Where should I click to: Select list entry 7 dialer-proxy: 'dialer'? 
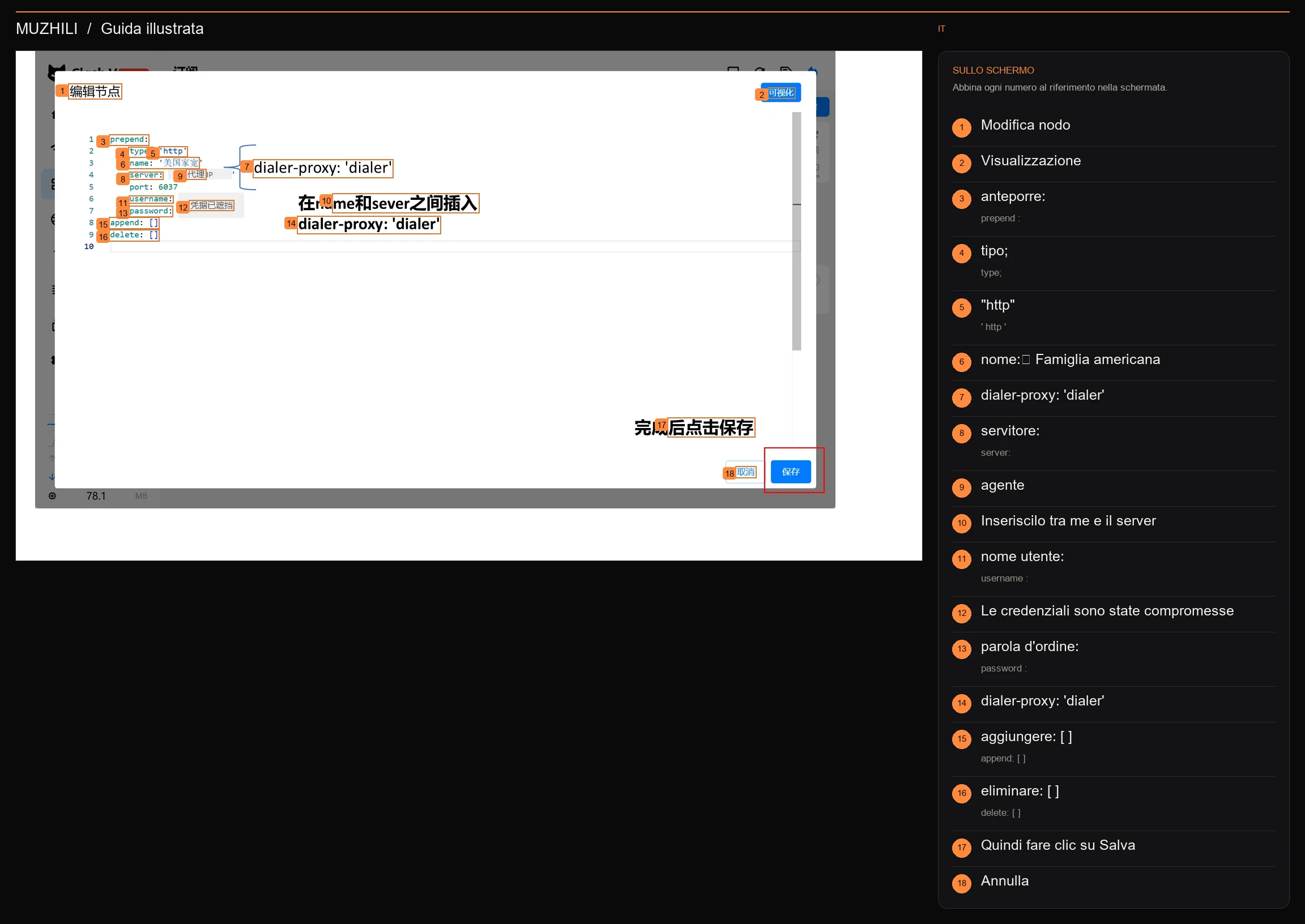pyautogui.click(x=1113, y=399)
